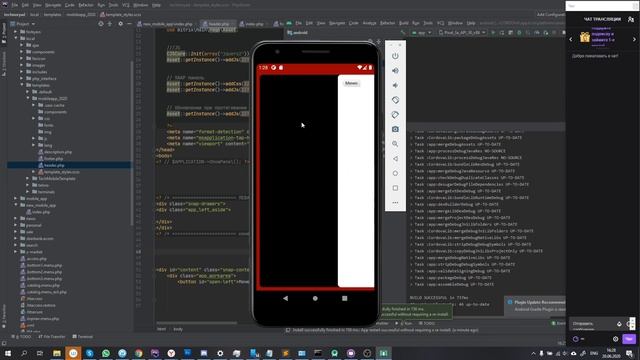Rotate emulator left using rotate icon
Viewport: 640px width, 360px height.
tap(395, 100)
